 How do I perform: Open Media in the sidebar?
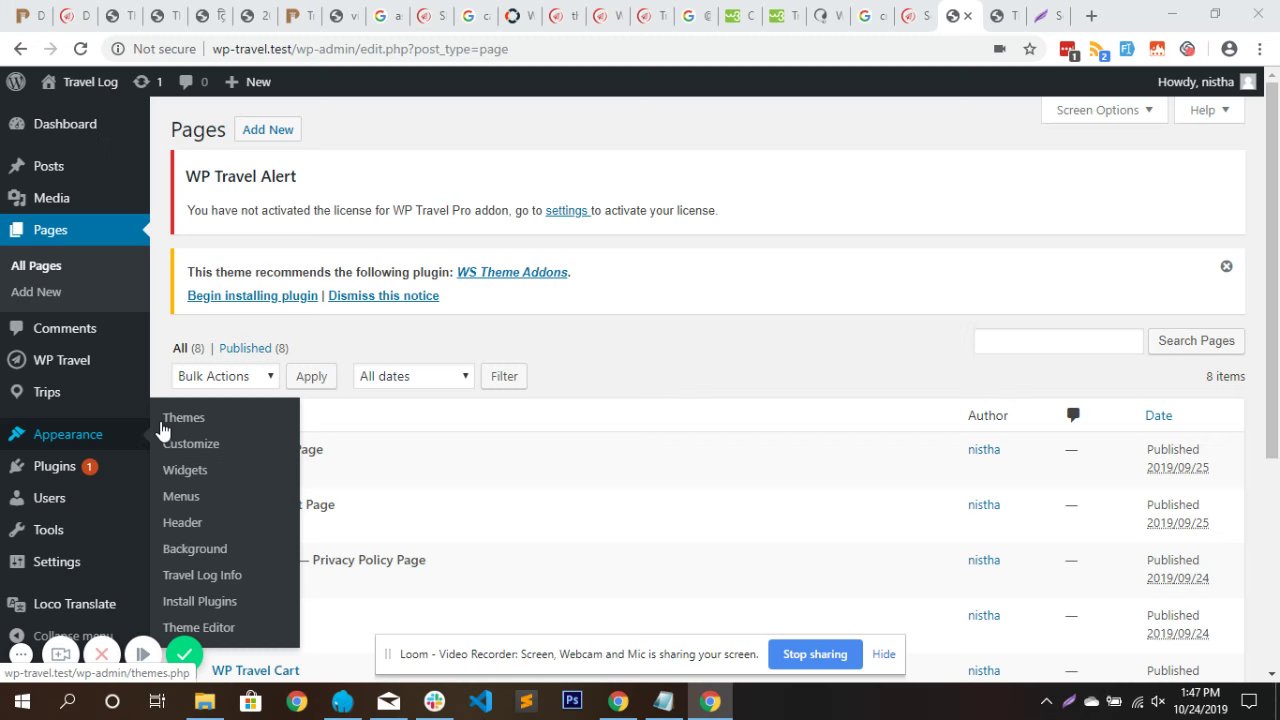pyautogui.click(x=51, y=198)
